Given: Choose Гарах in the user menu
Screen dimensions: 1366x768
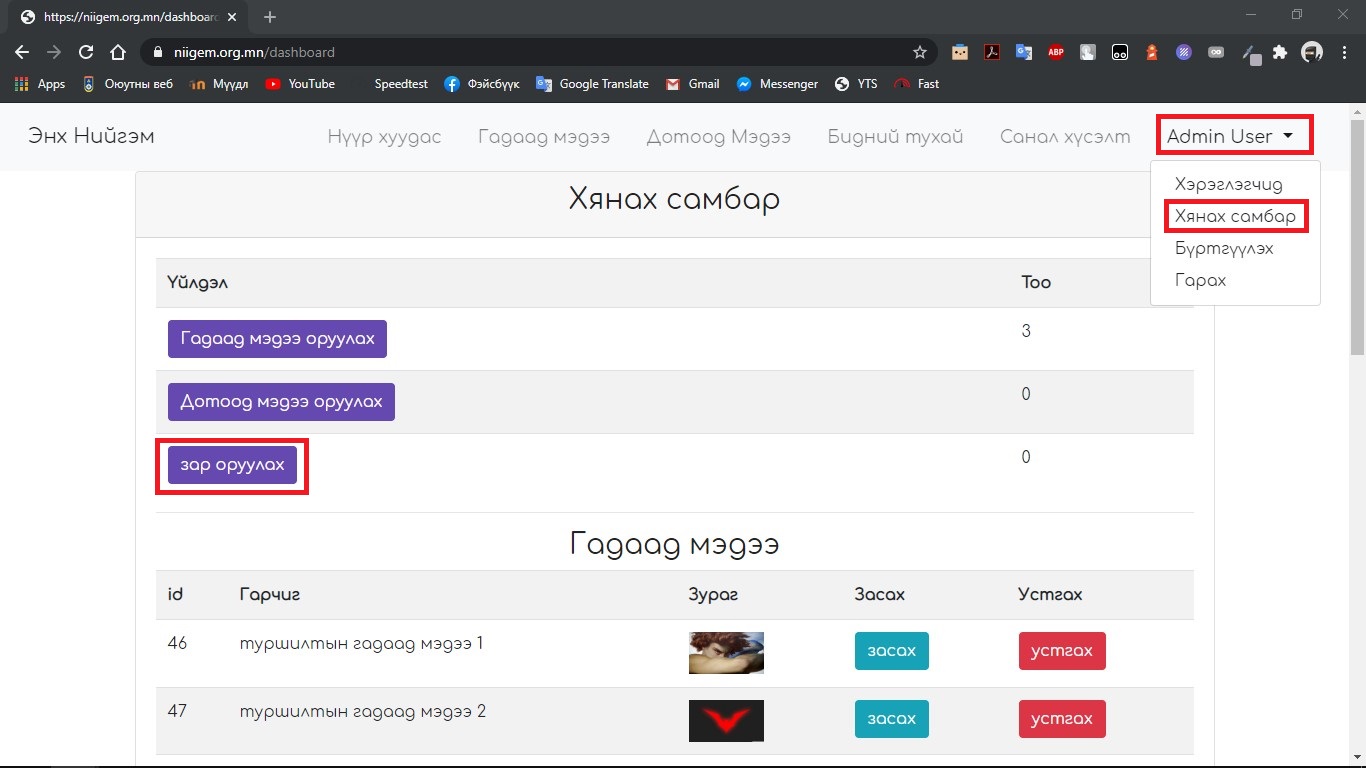Looking at the screenshot, I should tap(1200, 280).
